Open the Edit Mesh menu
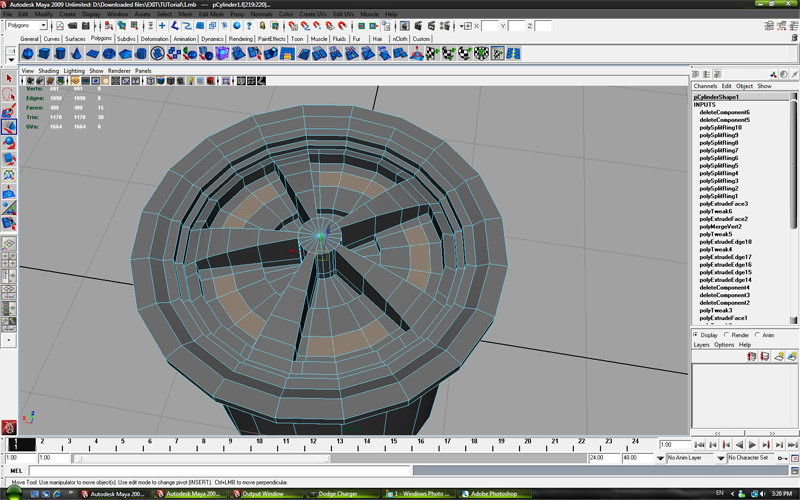The image size is (800, 500). 209,14
